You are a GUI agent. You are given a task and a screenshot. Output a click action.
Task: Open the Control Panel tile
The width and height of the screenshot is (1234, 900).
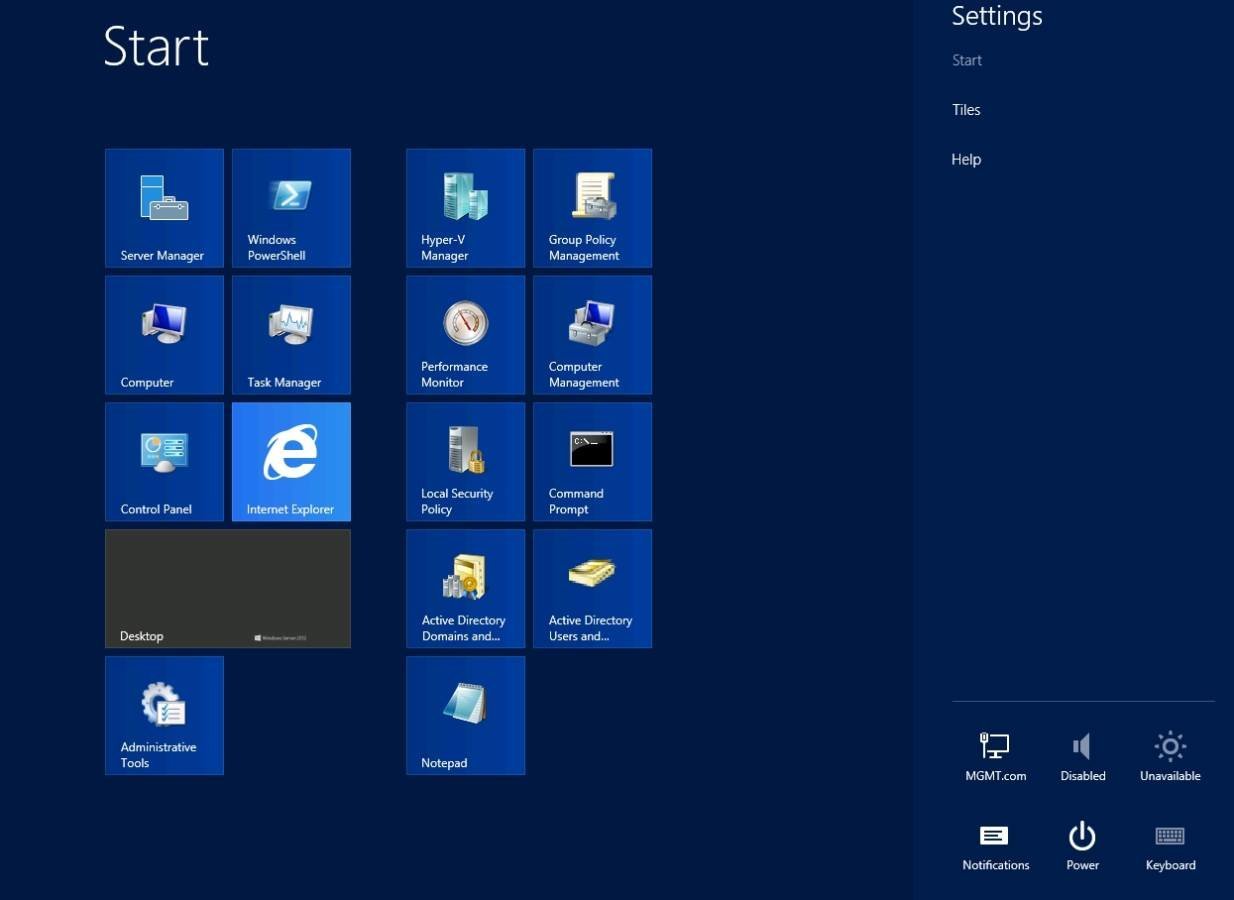(164, 462)
